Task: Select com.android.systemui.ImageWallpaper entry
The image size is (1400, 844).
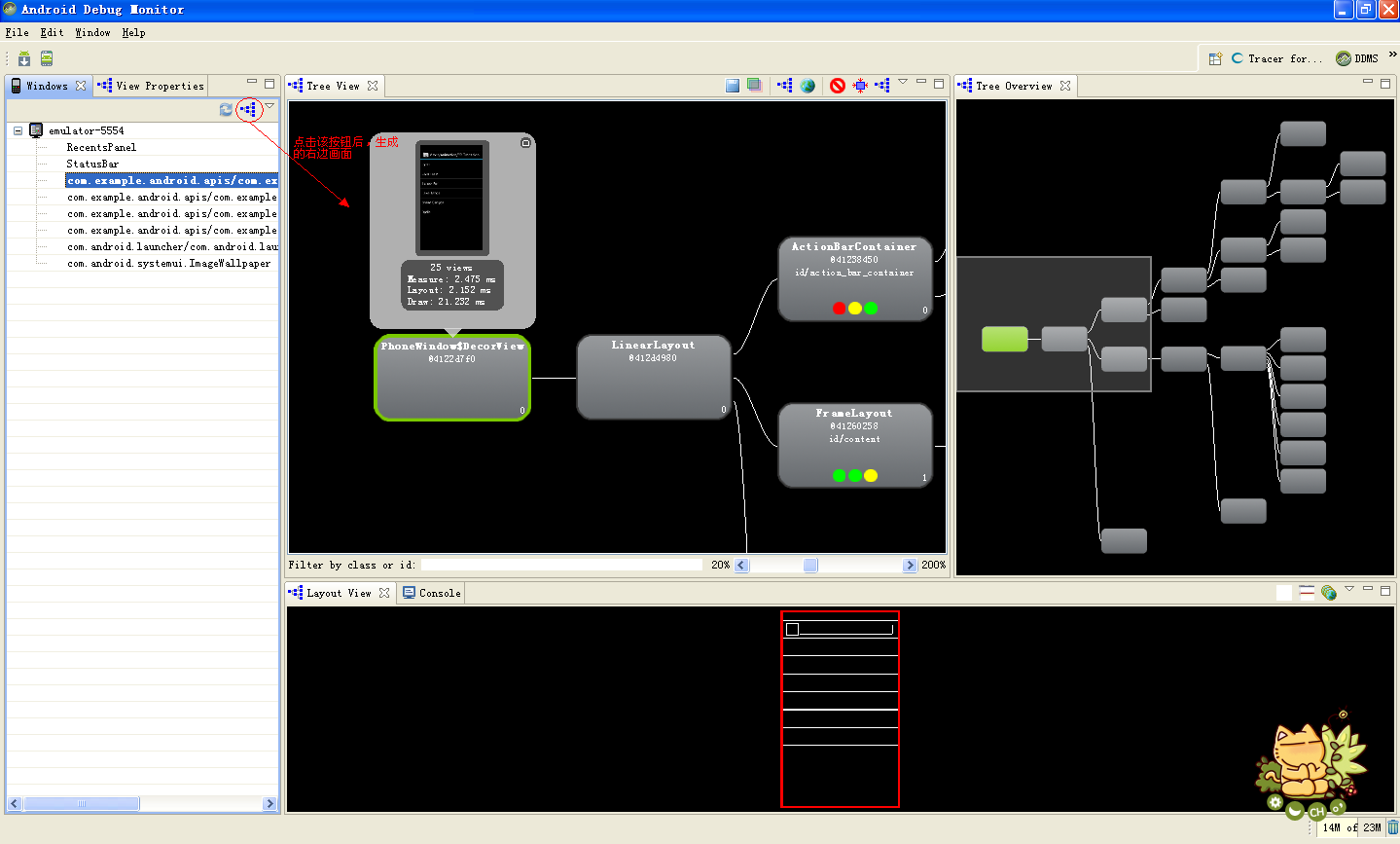Action: point(169,263)
